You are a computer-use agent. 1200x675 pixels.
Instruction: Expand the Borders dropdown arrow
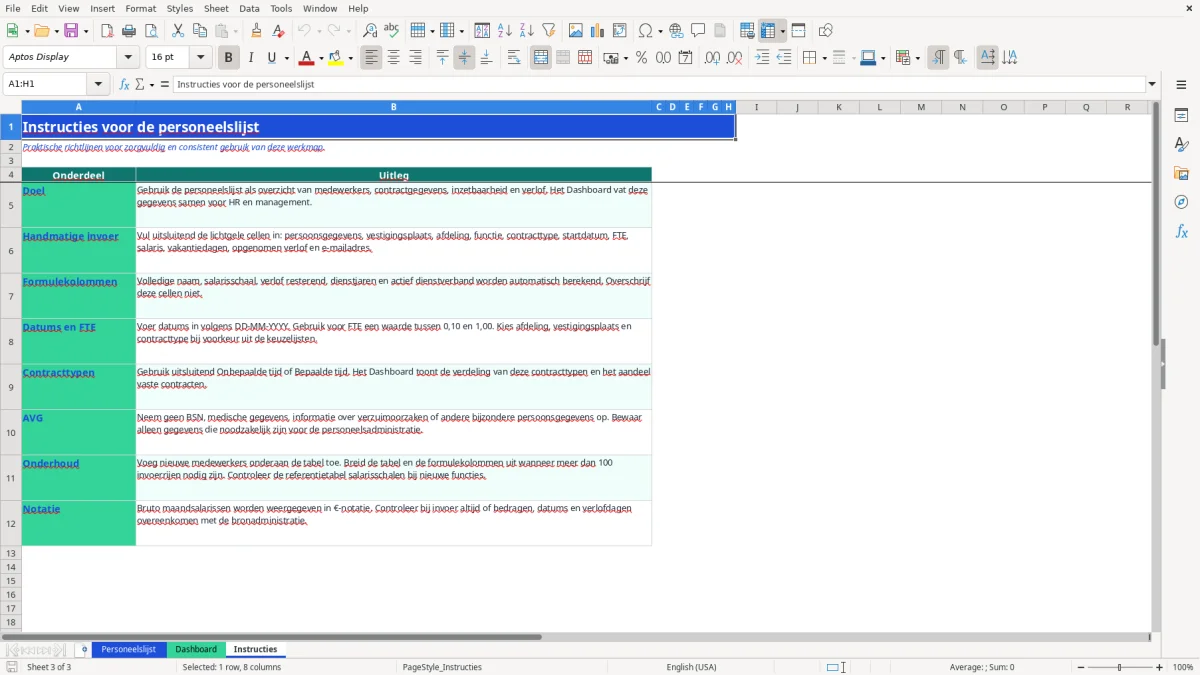pos(823,58)
